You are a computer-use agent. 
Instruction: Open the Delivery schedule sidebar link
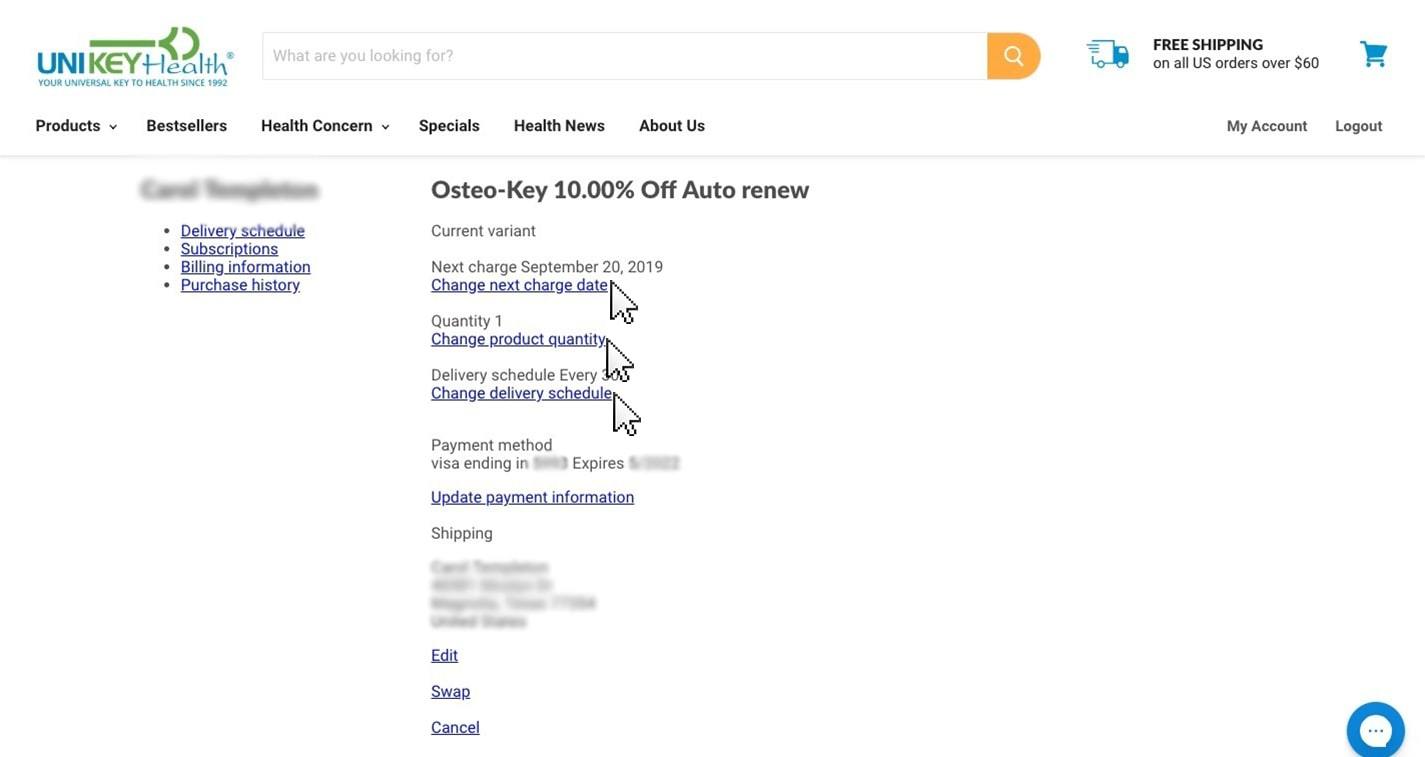243,231
